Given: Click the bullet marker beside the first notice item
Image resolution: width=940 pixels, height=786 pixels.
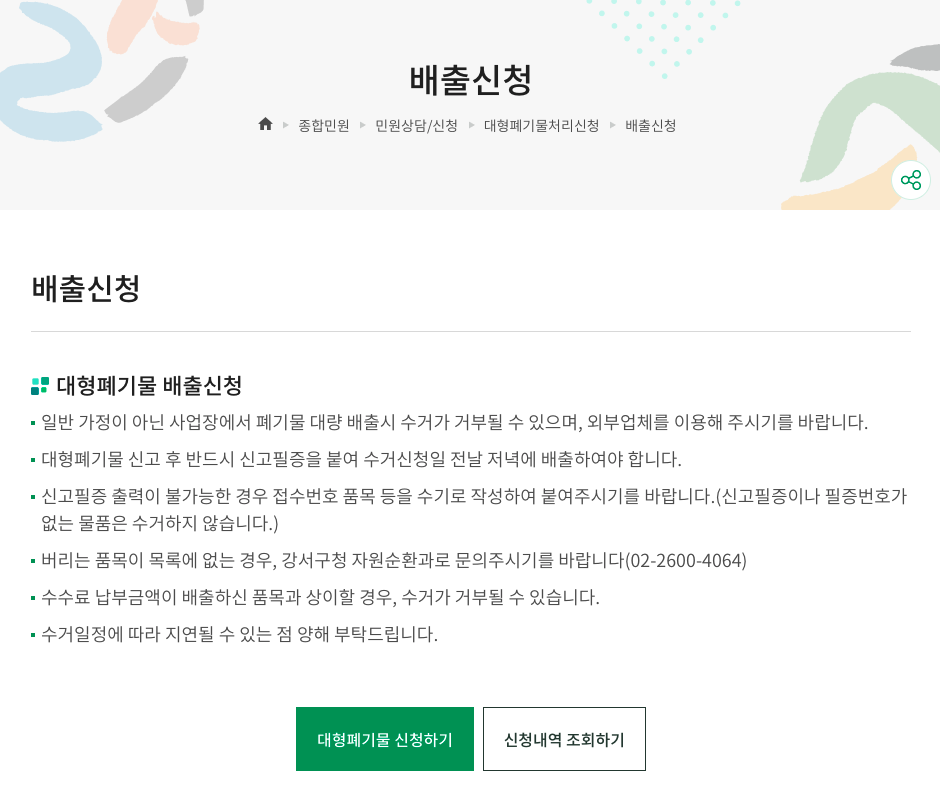Looking at the screenshot, I should click(x=35, y=423).
